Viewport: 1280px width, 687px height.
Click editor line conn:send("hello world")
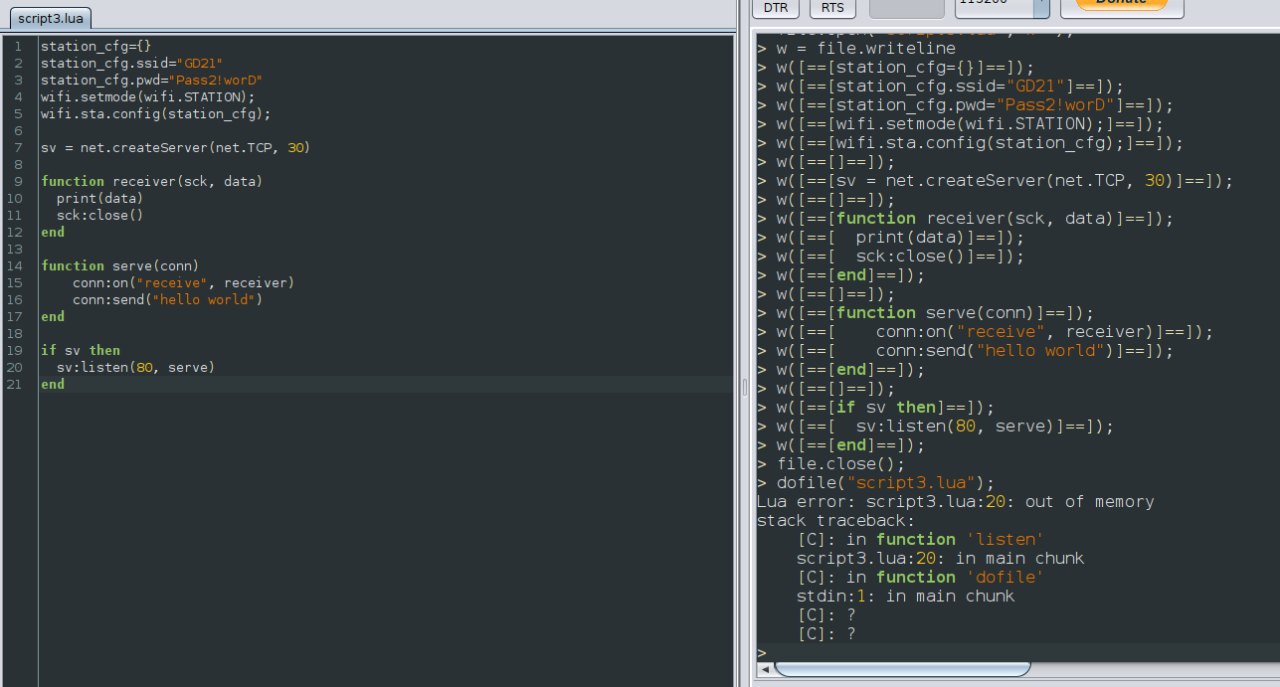pos(168,300)
